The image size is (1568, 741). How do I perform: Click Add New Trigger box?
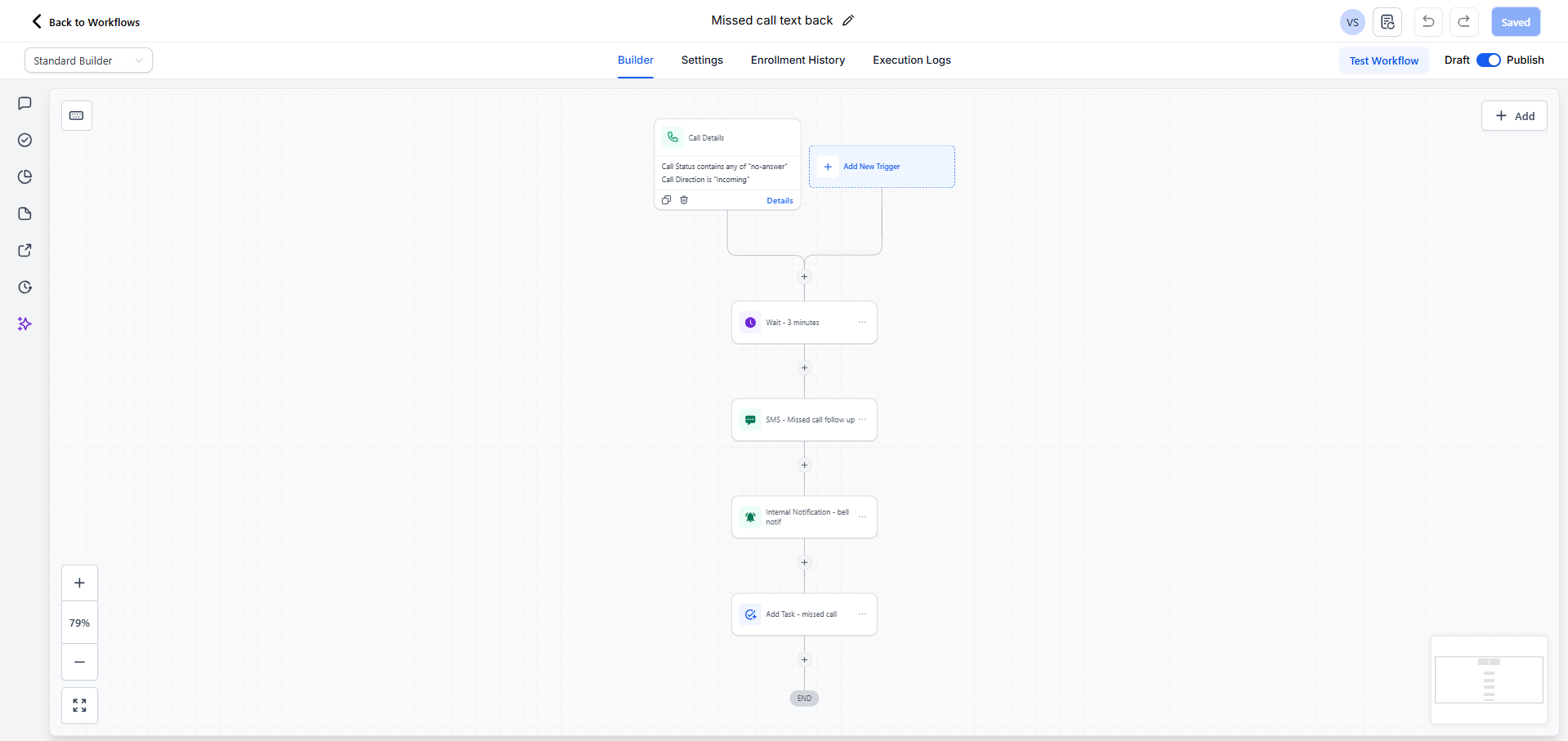882,167
